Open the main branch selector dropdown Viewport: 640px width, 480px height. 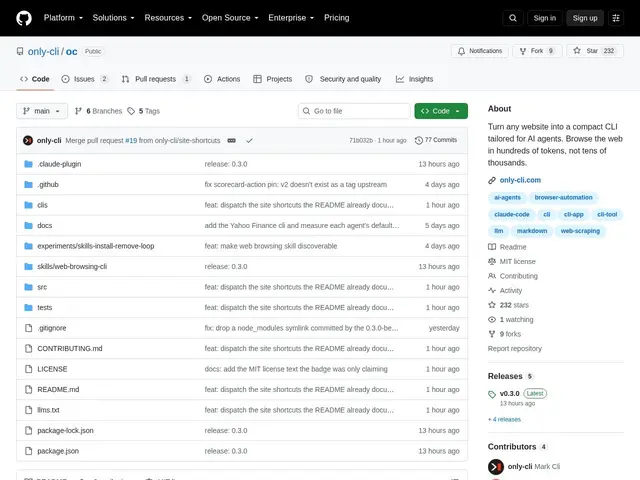click(42, 111)
